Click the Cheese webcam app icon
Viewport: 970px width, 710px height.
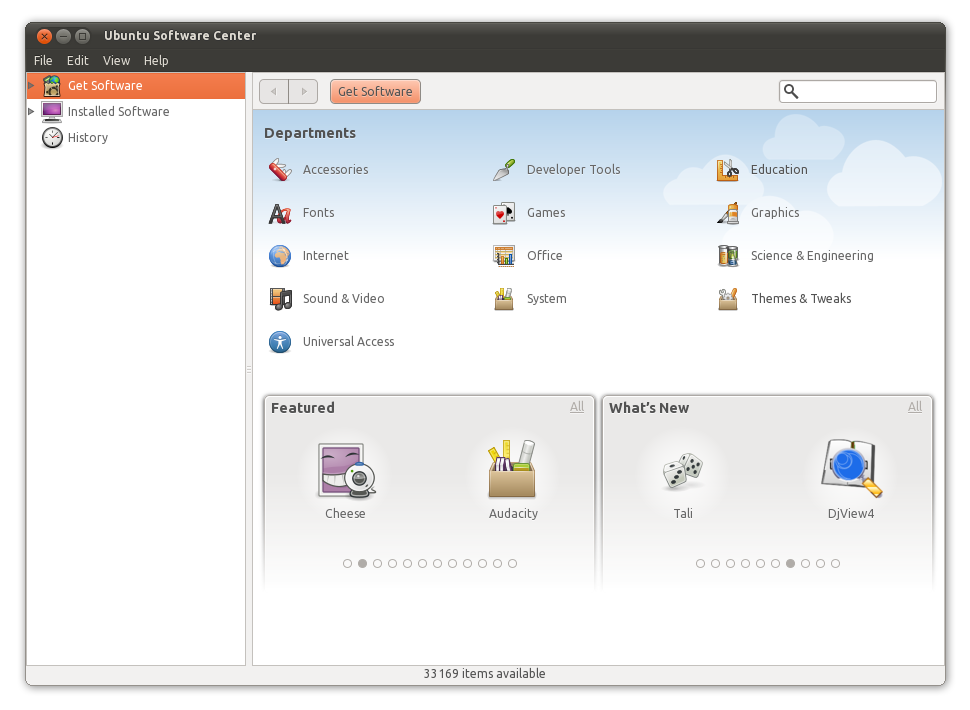[346, 470]
